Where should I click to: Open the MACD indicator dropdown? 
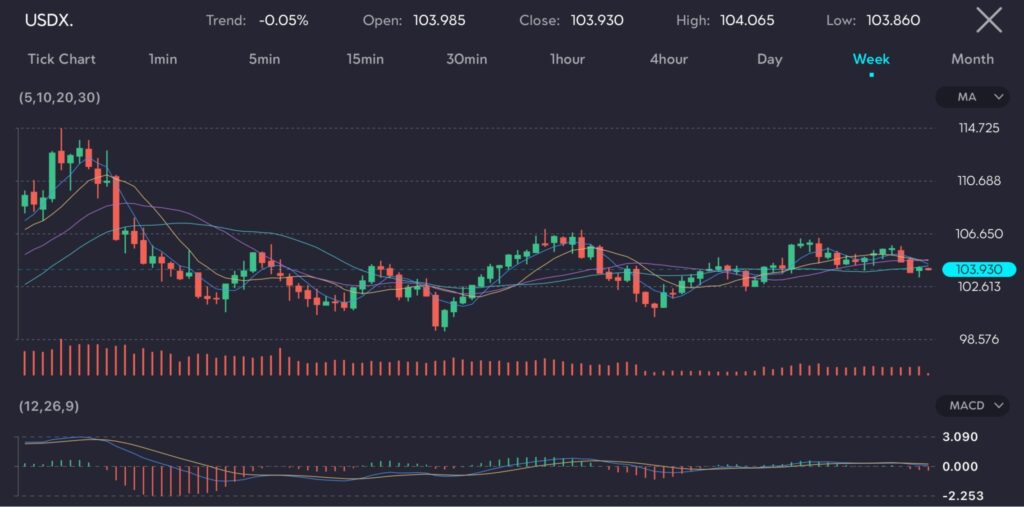pyautogui.click(x=971, y=406)
